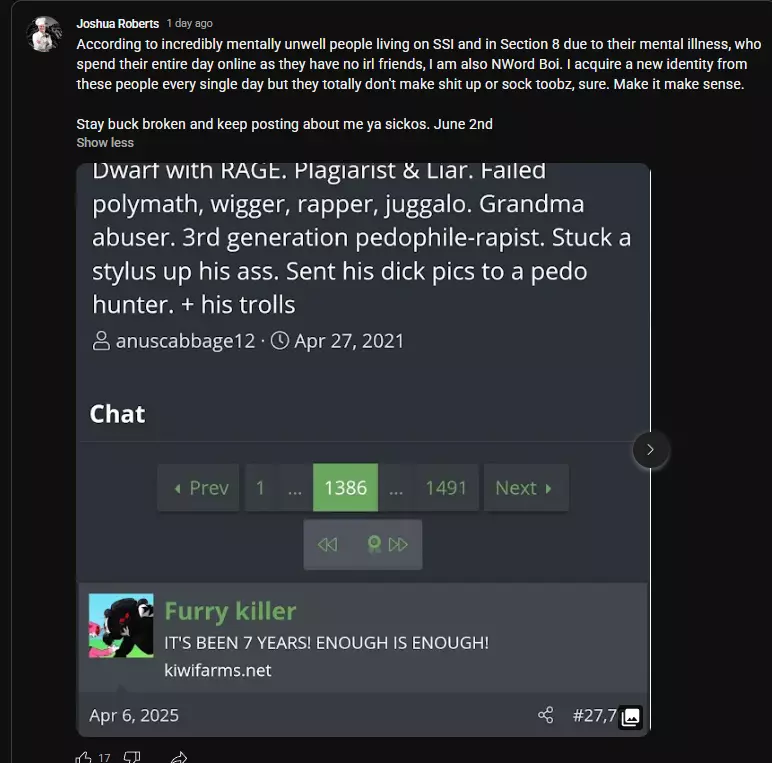Image resolution: width=772 pixels, height=763 pixels.
Task: Go to last page 1491
Action: pos(446,487)
